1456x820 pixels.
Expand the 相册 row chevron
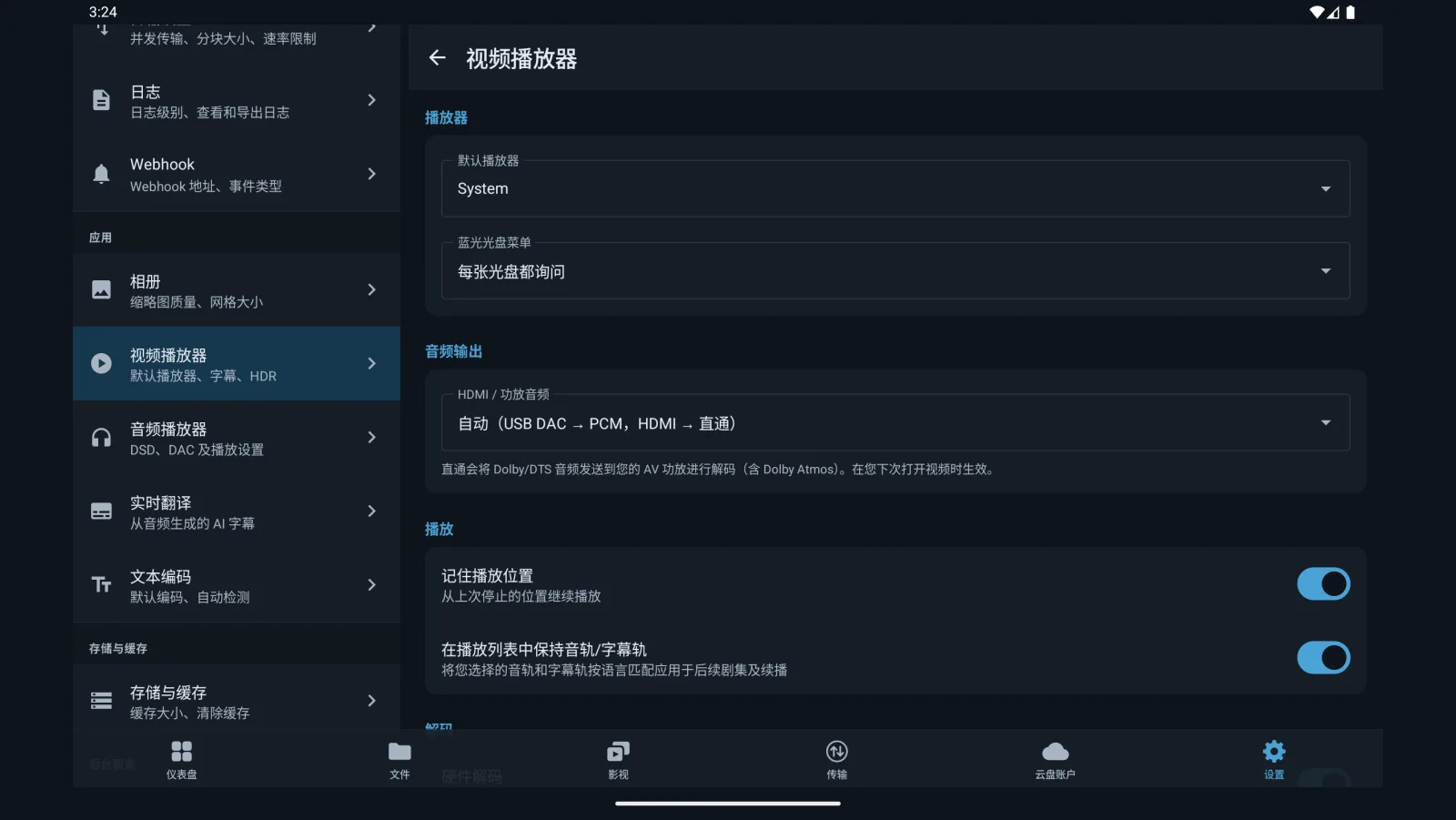[371, 289]
